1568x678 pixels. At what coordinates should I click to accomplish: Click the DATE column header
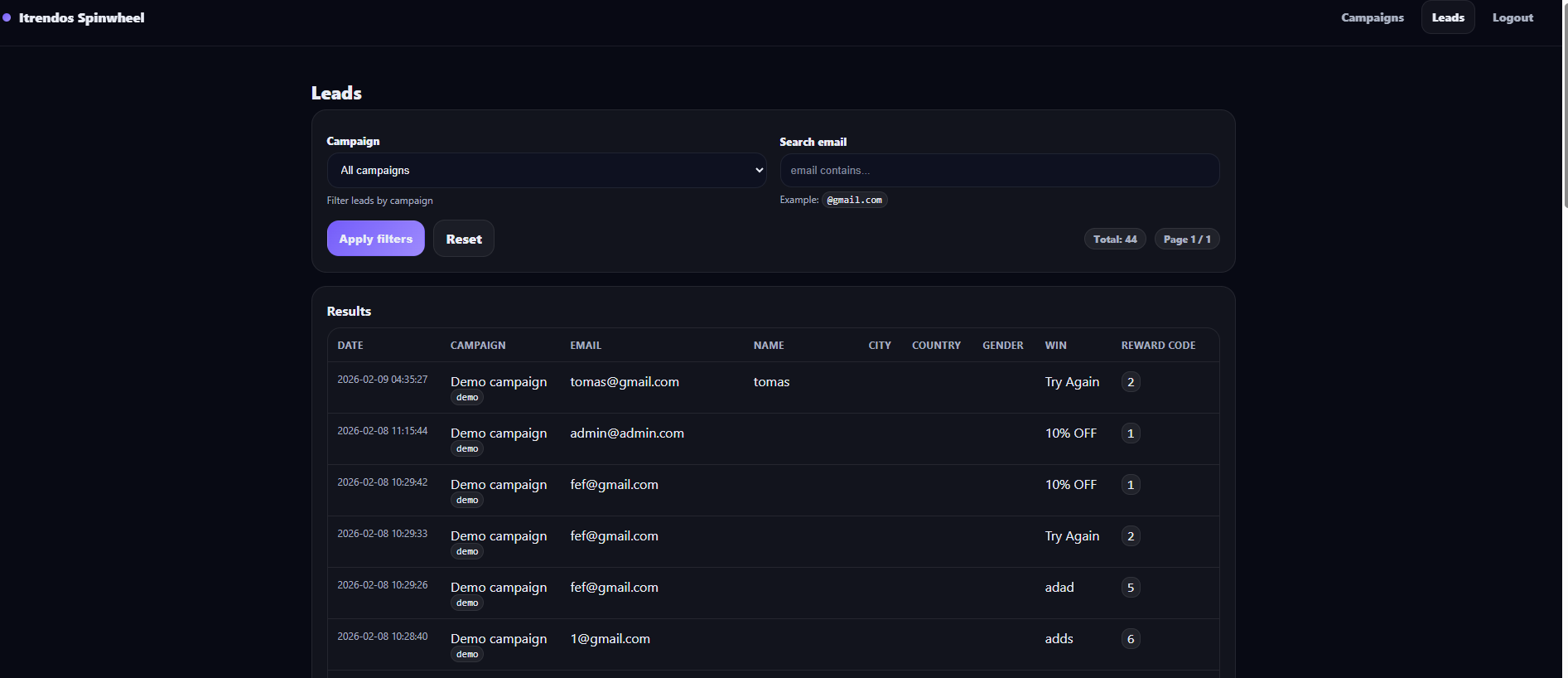click(x=350, y=345)
